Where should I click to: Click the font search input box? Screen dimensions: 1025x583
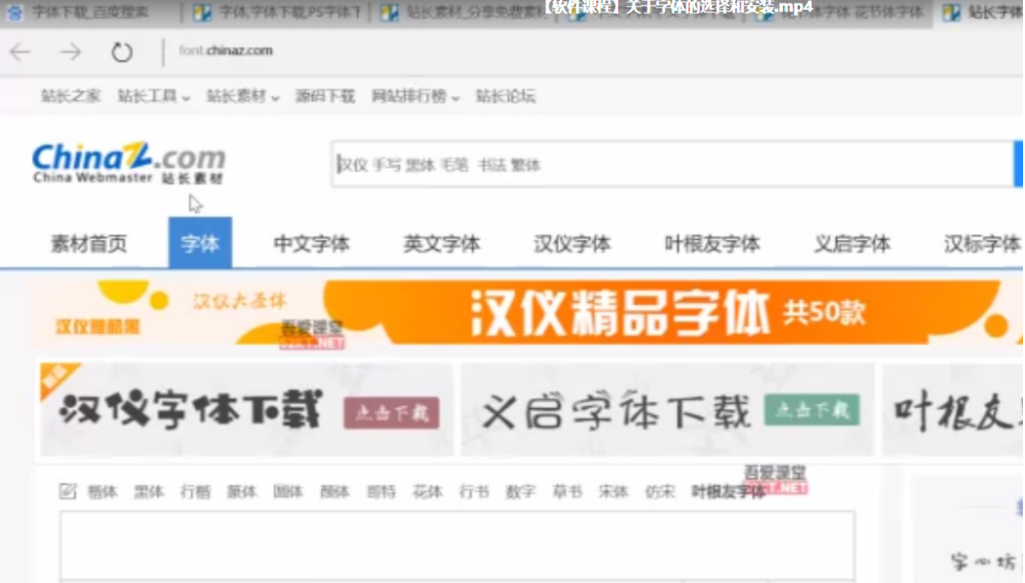point(672,164)
